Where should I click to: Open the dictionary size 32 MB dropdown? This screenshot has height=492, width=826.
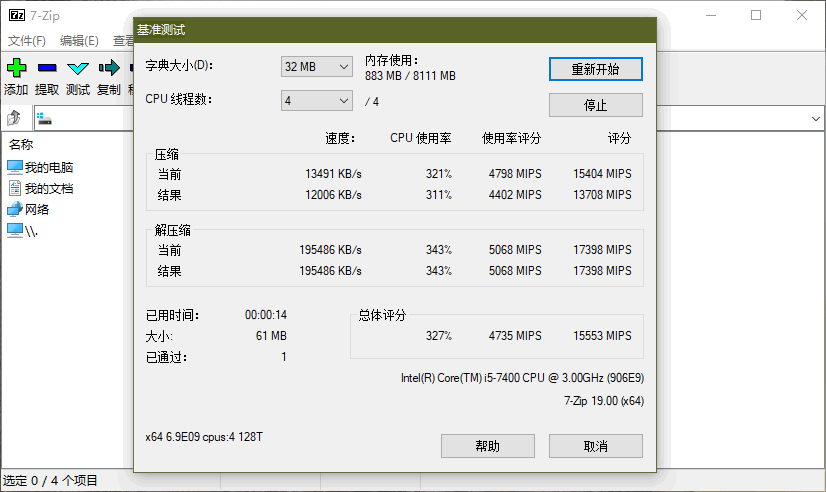[316, 66]
